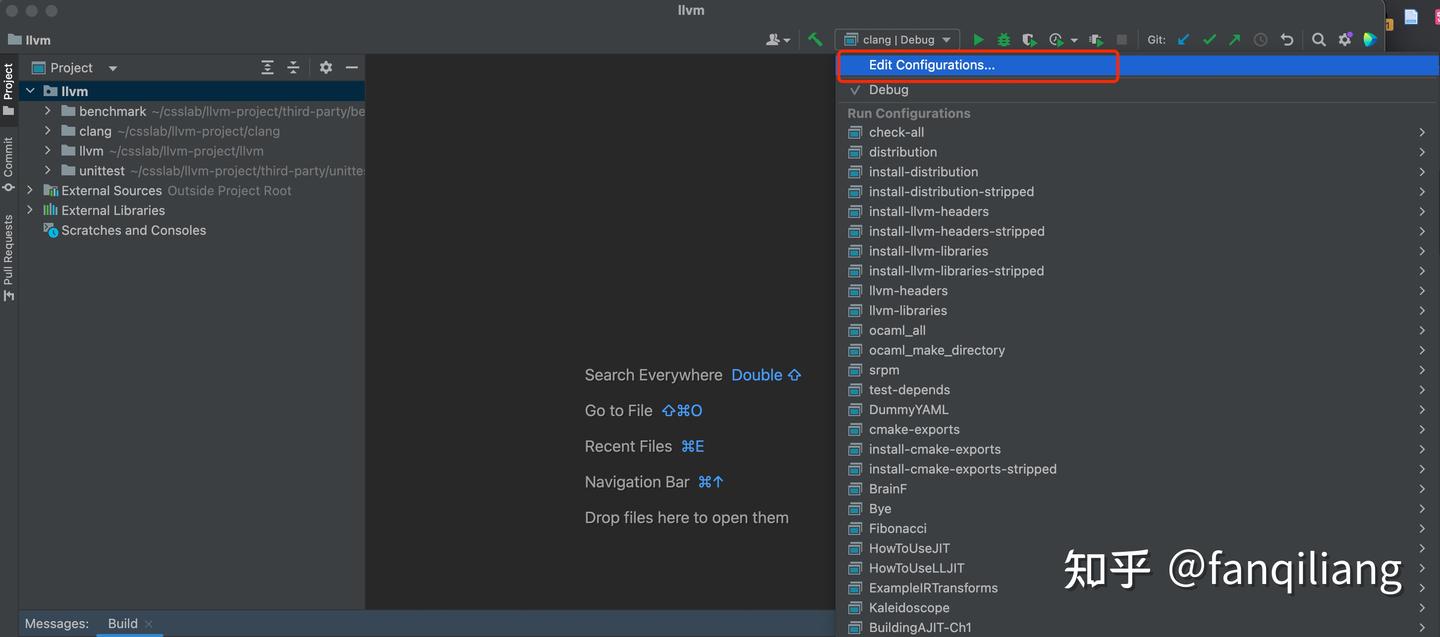Start debugging with the green bug icon
Screen dimensions: 1440x637
point(1003,40)
